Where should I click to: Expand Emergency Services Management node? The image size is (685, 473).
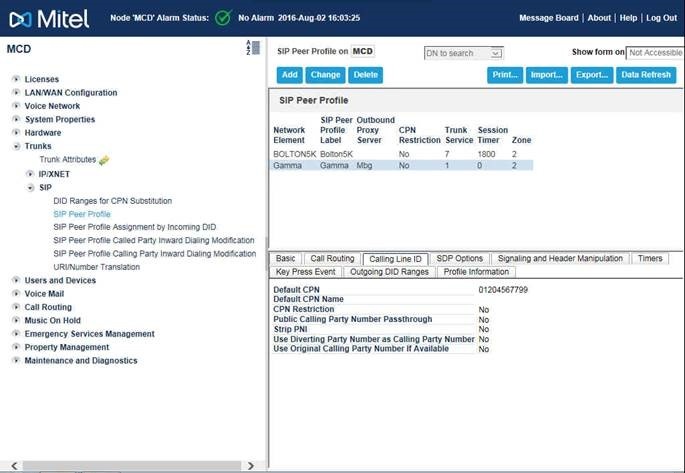(x=16, y=334)
